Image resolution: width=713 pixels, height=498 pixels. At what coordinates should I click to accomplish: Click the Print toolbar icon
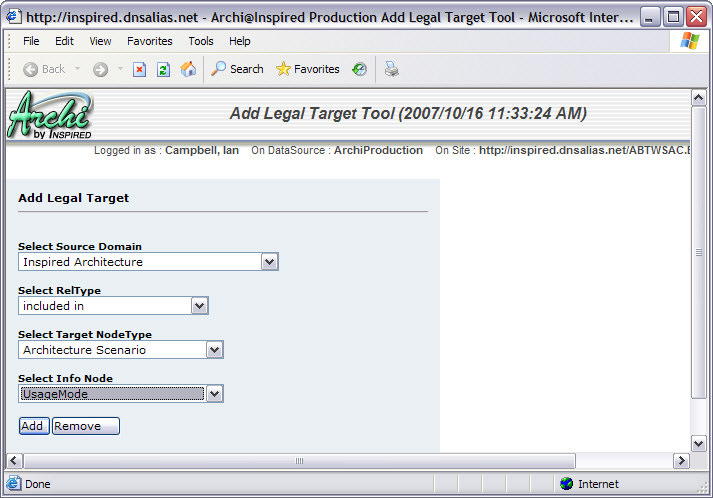pyautogui.click(x=391, y=69)
